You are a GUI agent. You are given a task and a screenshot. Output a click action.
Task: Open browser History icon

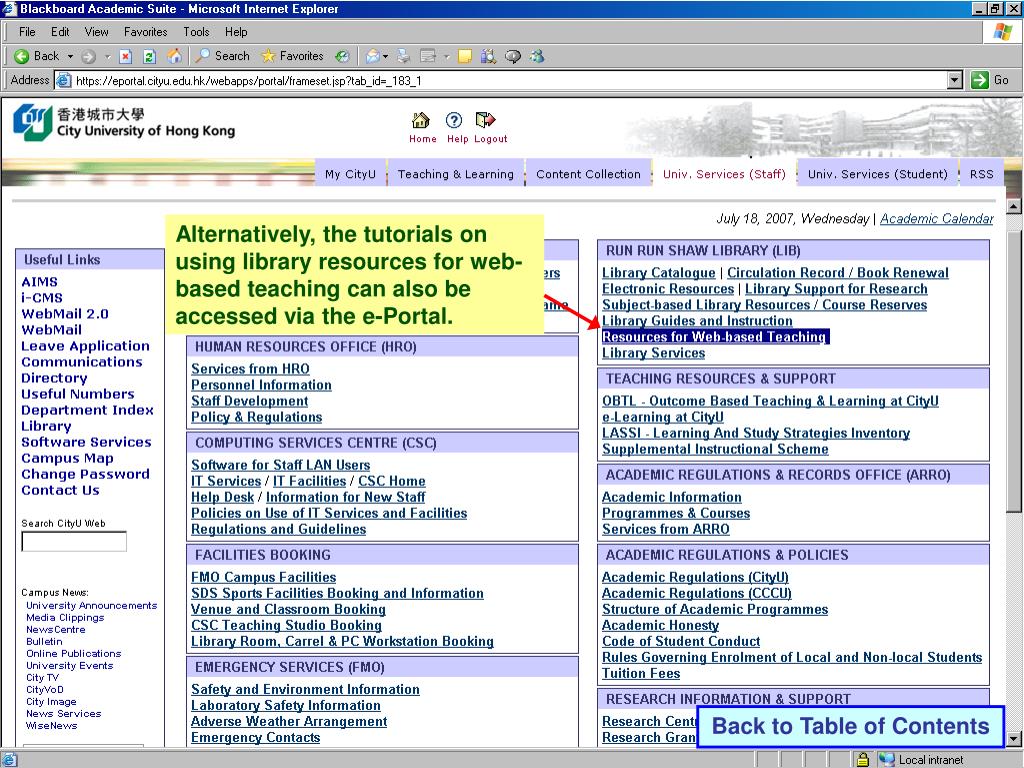342,57
